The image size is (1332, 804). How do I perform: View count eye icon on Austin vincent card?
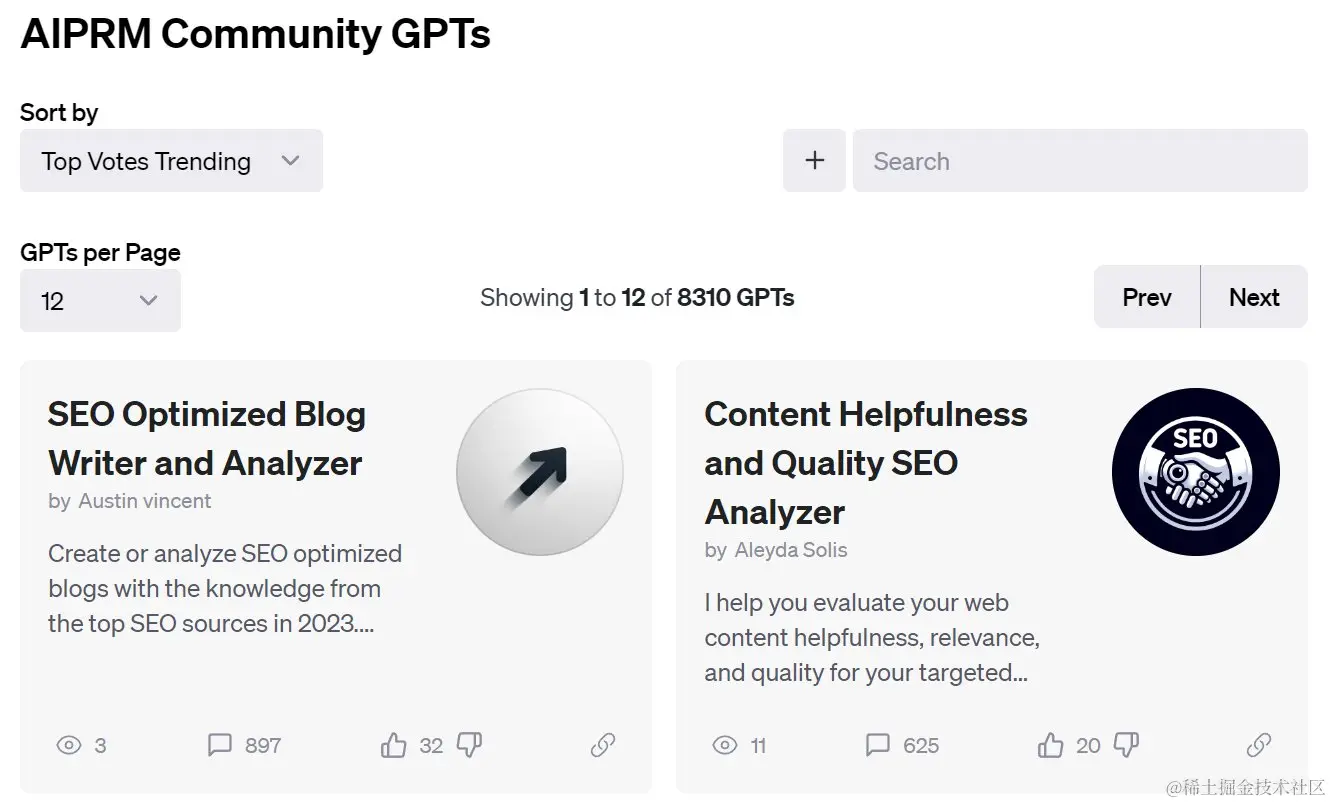[68, 745]
